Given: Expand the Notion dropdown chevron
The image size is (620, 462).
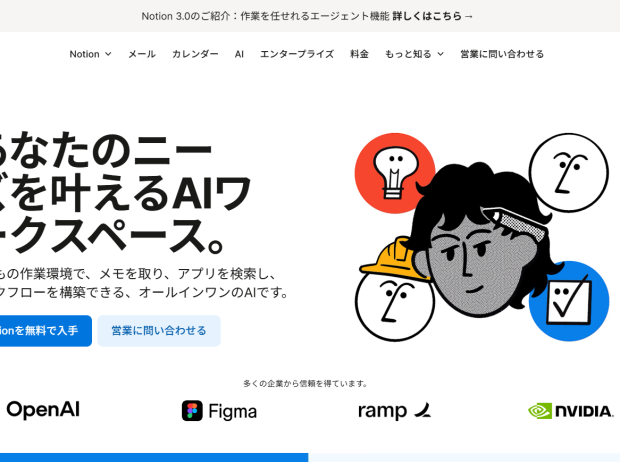Looking at the screenshot, I should pos(108,54).
